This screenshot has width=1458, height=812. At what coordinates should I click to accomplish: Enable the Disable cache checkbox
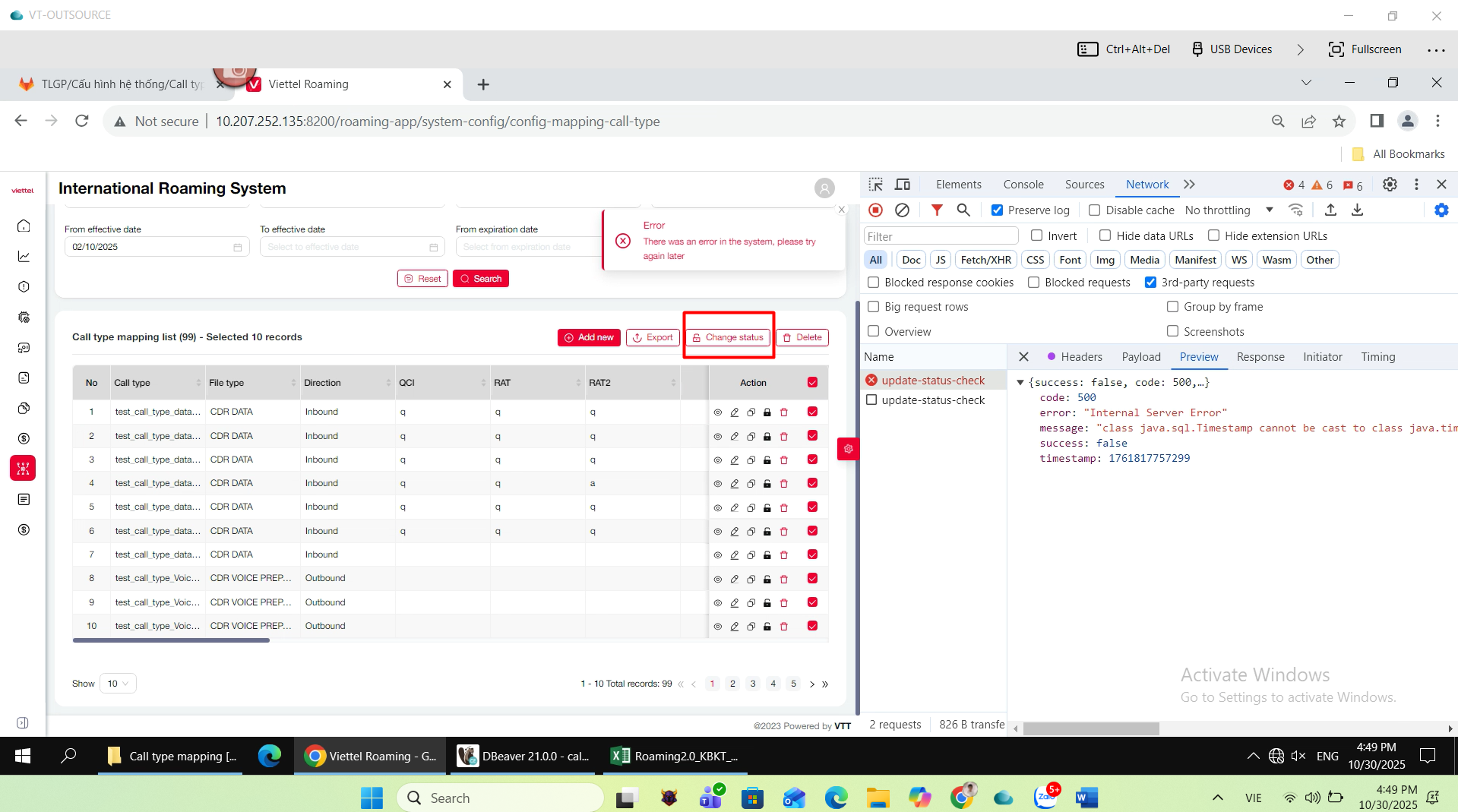[1094, 210]
